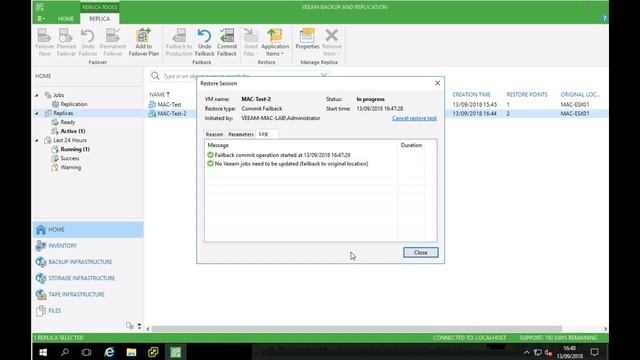Open Windows taskbar search
Image resolution: width=640 pixels, height=360 pixels.
click(64, 352)
